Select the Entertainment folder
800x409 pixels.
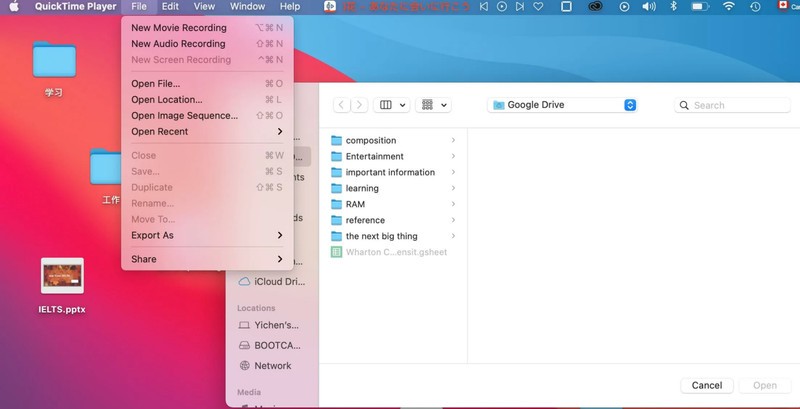pos(393,156)
